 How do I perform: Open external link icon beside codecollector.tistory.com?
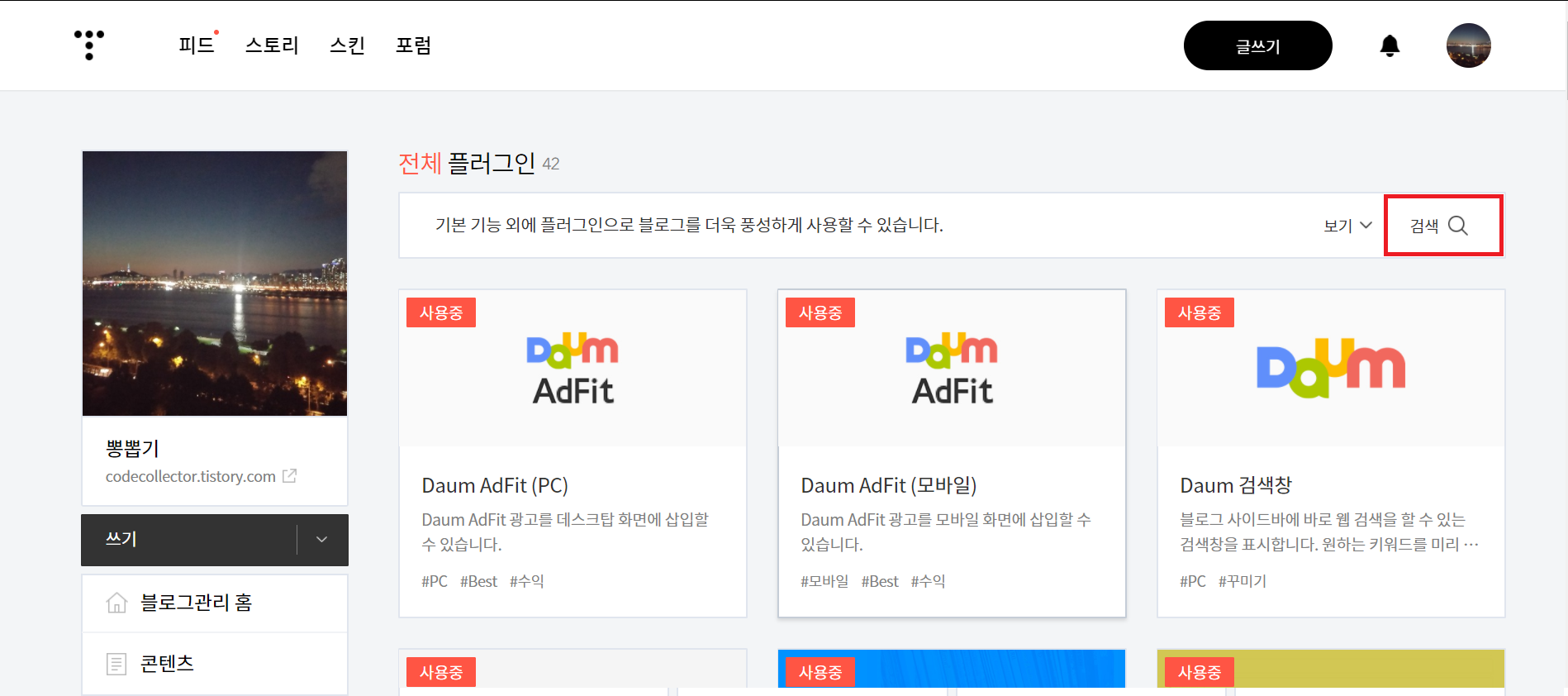289,476
